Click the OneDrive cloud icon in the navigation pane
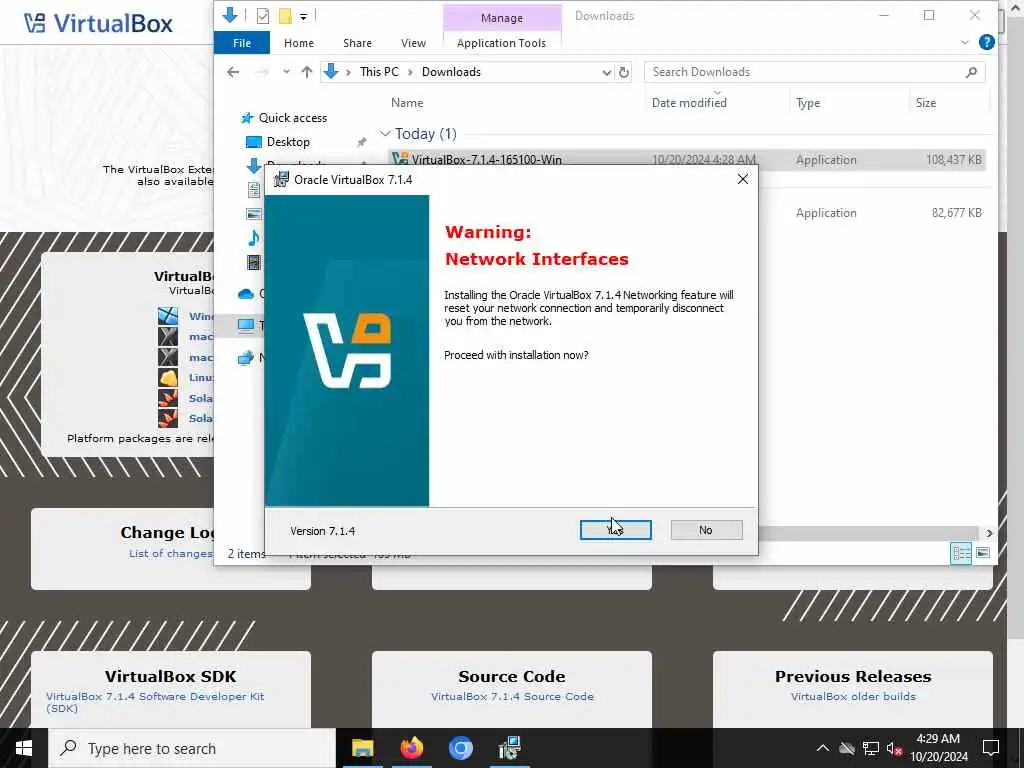Screen dimensions: 1024x768 [246, 294]
